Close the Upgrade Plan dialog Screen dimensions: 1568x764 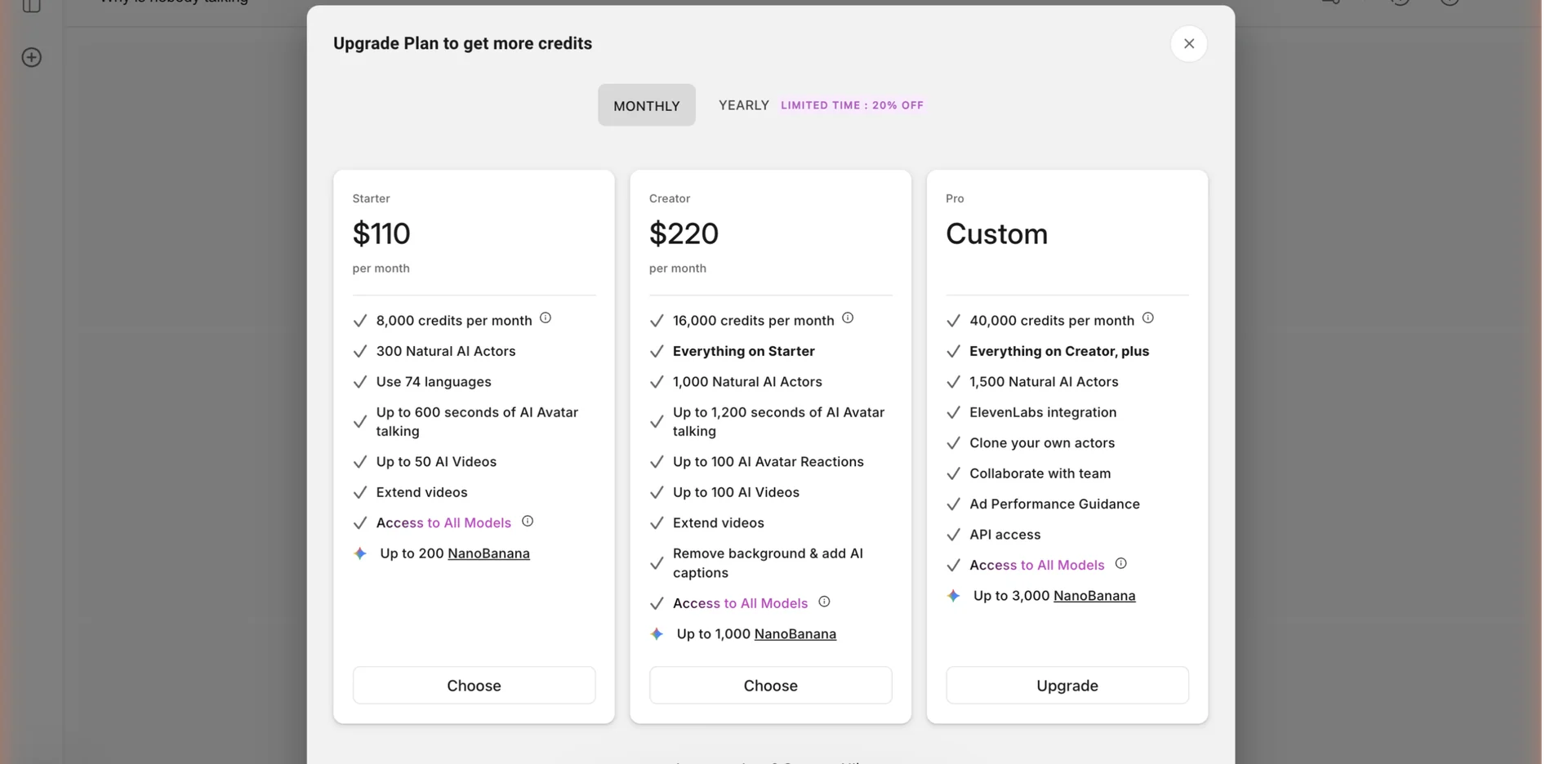(1188, 44)
